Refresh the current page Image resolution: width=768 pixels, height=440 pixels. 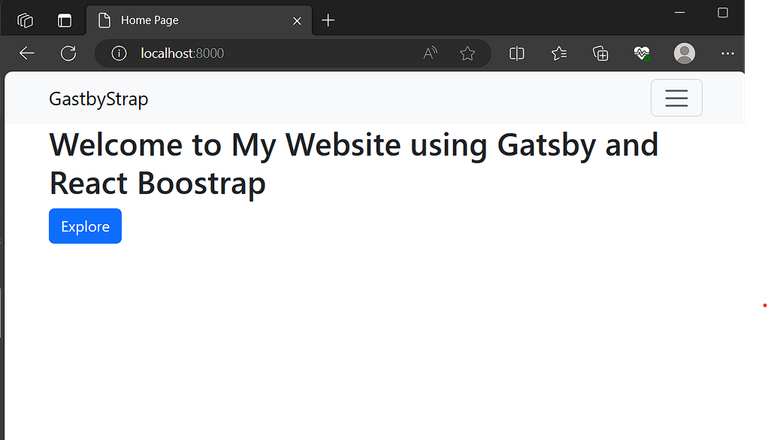coord(68,53)
